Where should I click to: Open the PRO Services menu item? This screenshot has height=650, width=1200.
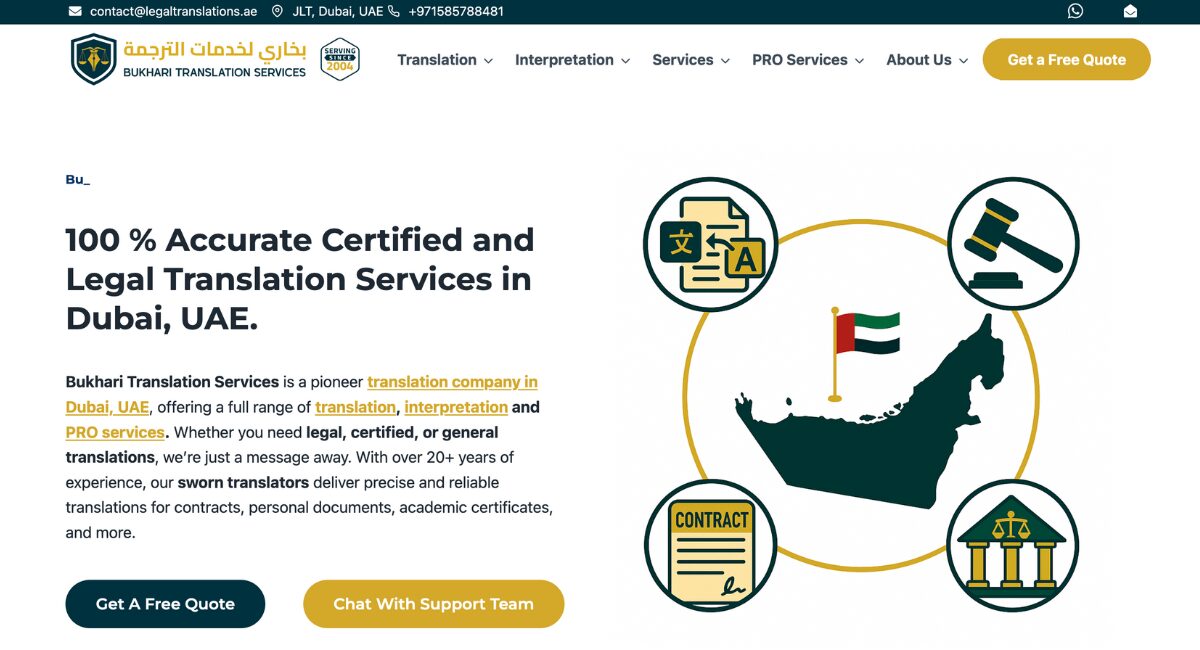coord(800,60)
